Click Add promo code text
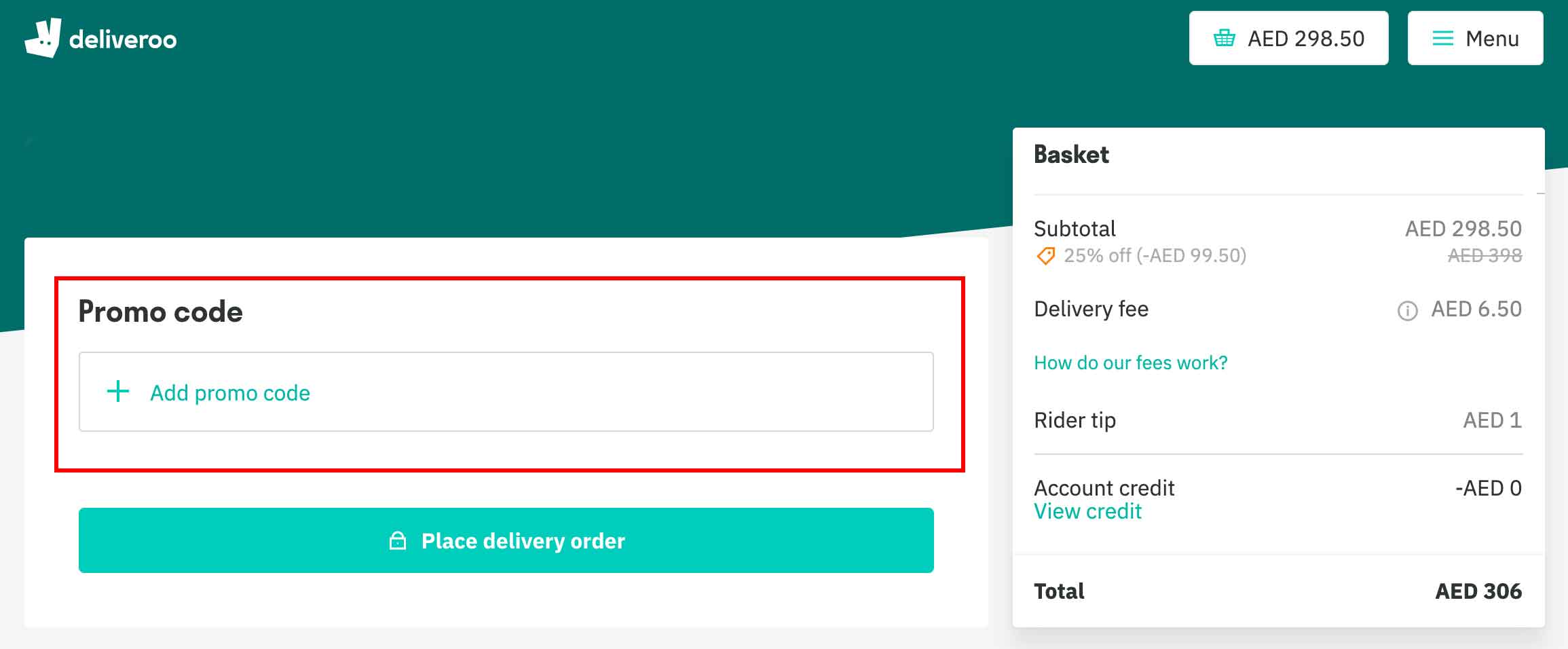 [x=230, y=392]
